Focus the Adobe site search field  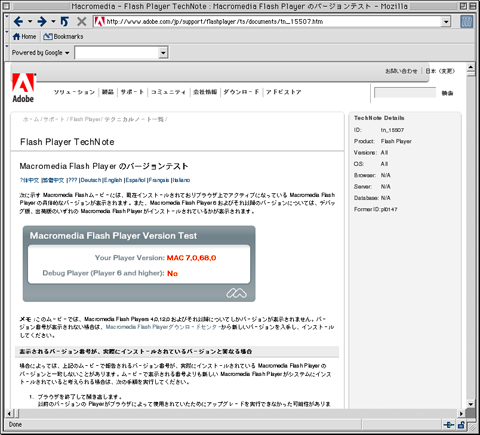pyautogui.click(x=405, y=93)
